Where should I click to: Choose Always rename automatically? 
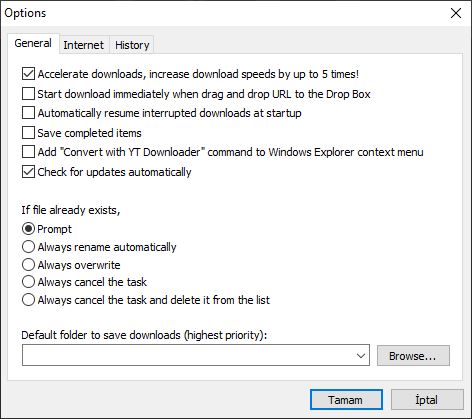click(28, 247)
